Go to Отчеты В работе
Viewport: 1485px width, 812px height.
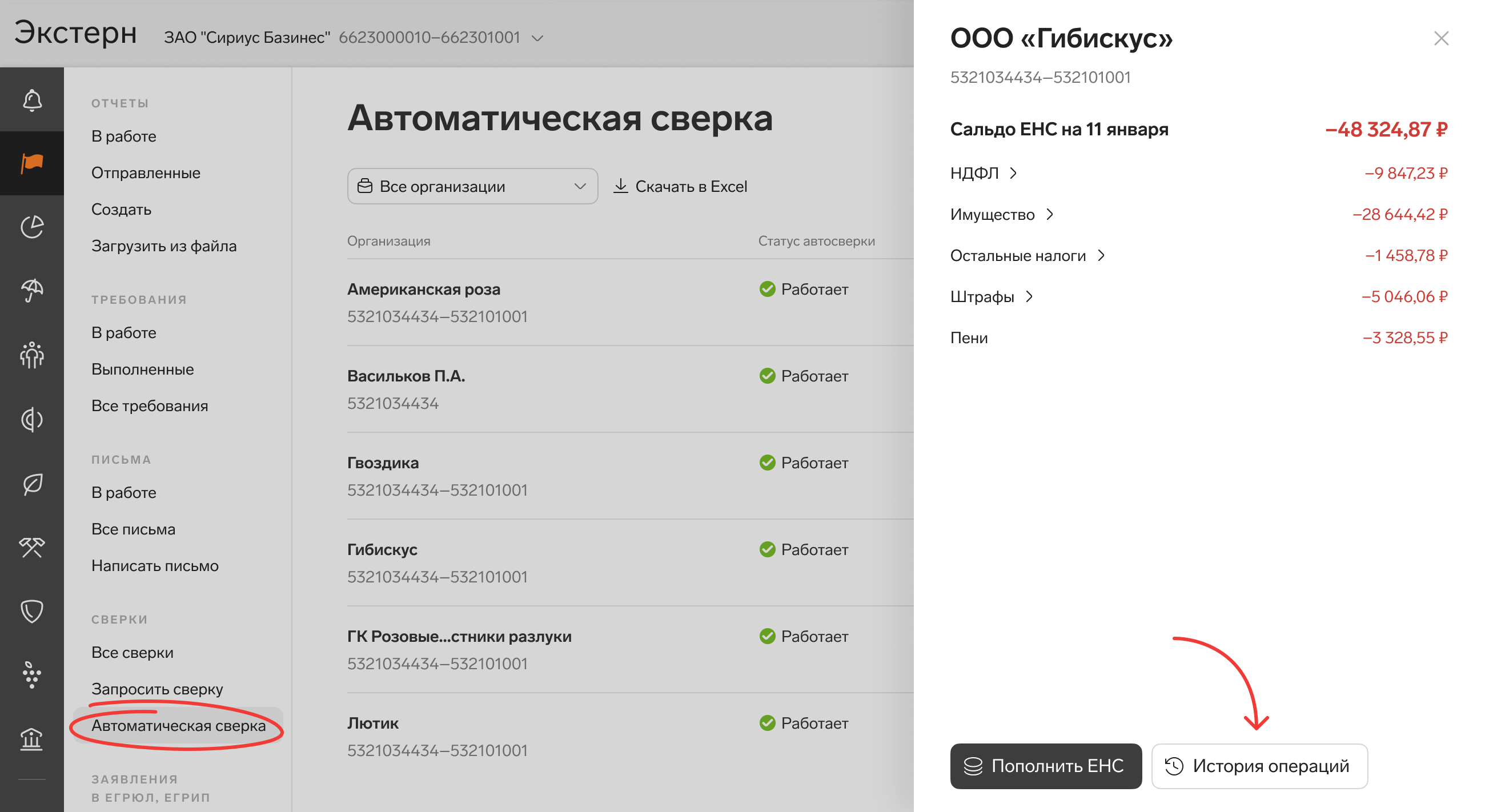coord(123,136)
